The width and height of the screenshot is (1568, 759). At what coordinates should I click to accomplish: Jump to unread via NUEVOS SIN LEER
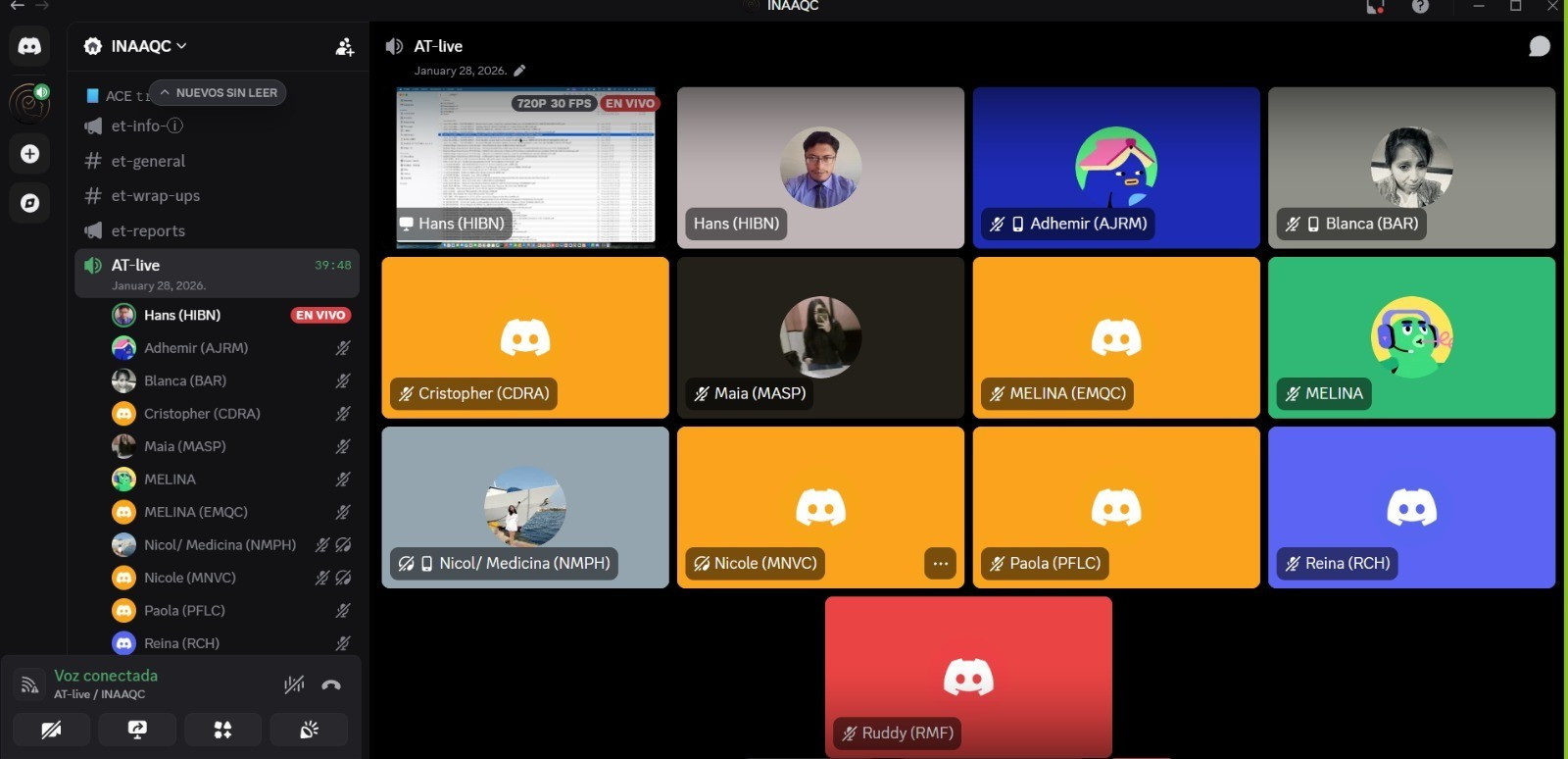coord(218,93)
